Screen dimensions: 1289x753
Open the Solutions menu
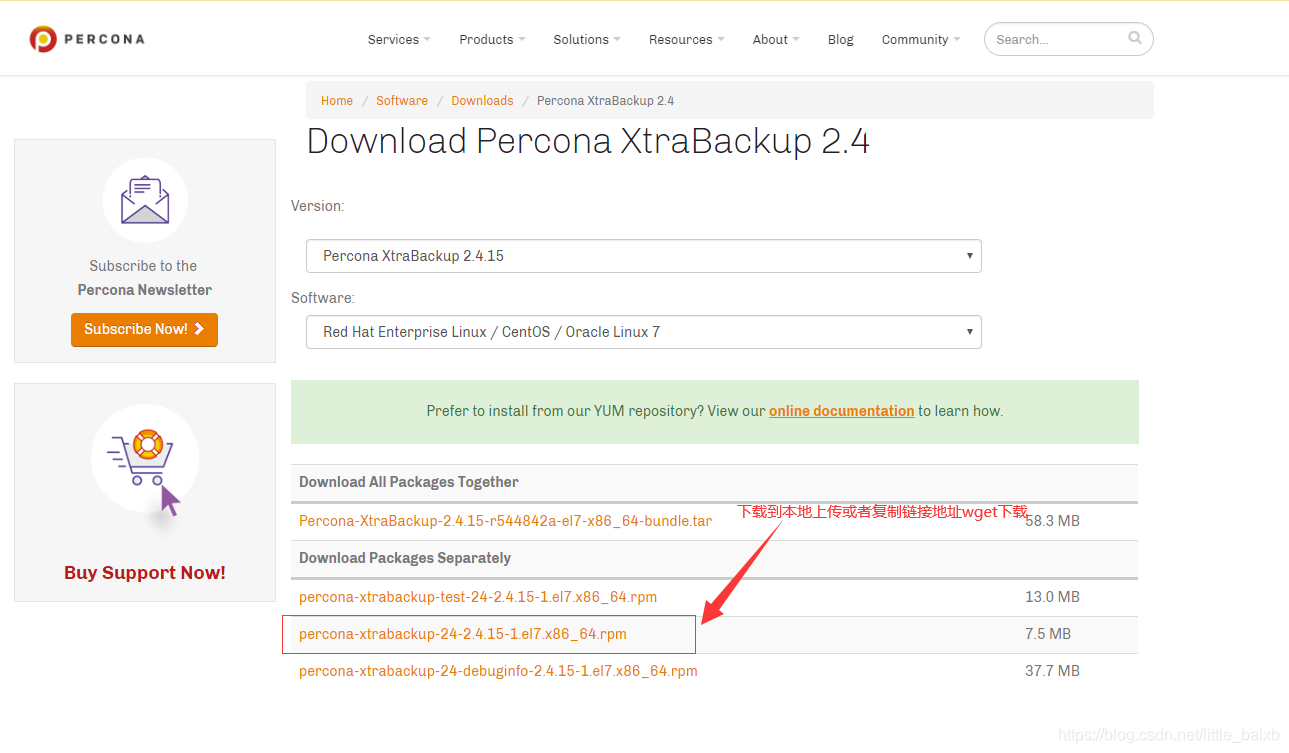coord(587,40)
